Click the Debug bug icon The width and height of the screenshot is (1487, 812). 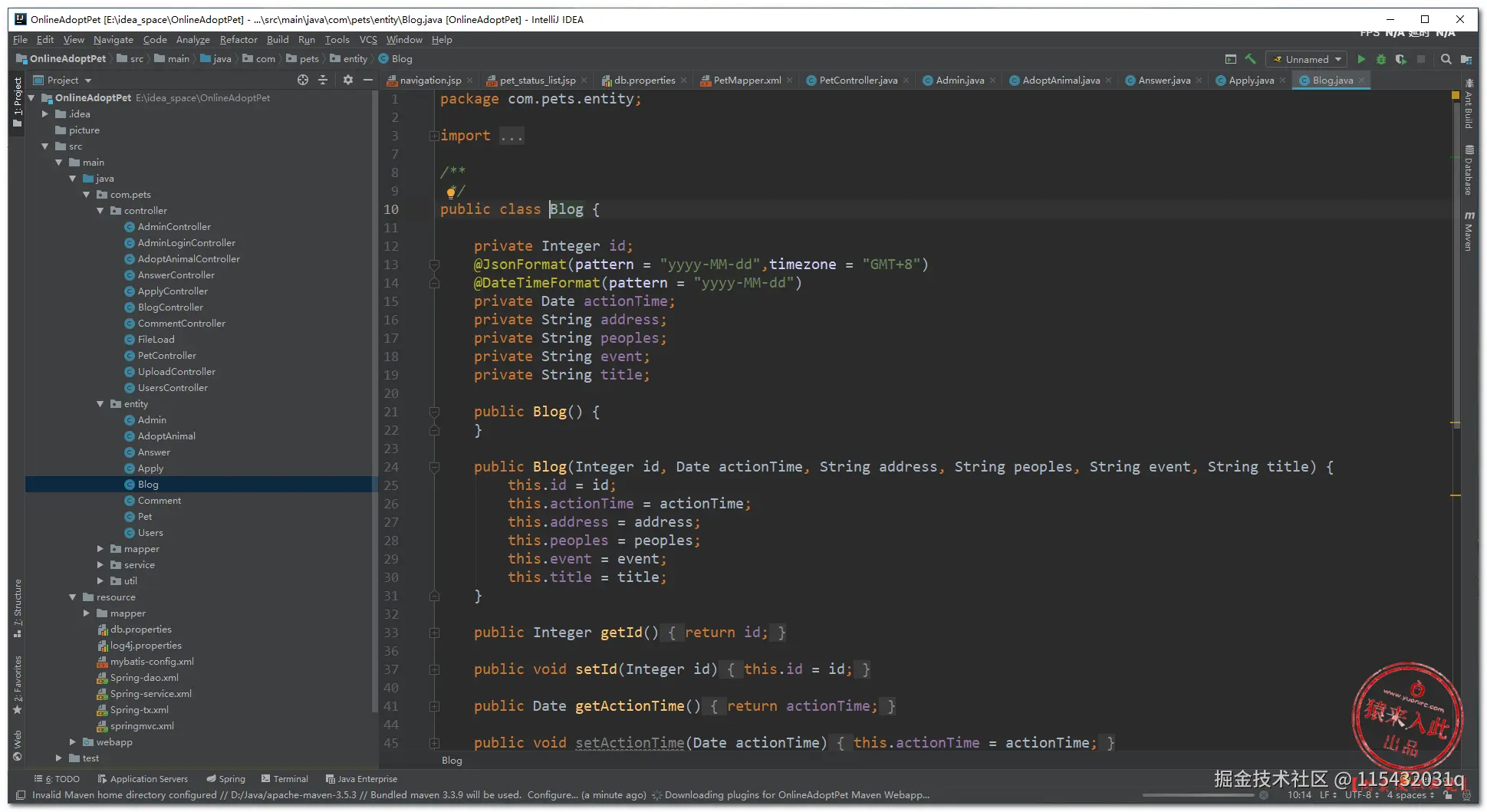tap(1380, 59)
